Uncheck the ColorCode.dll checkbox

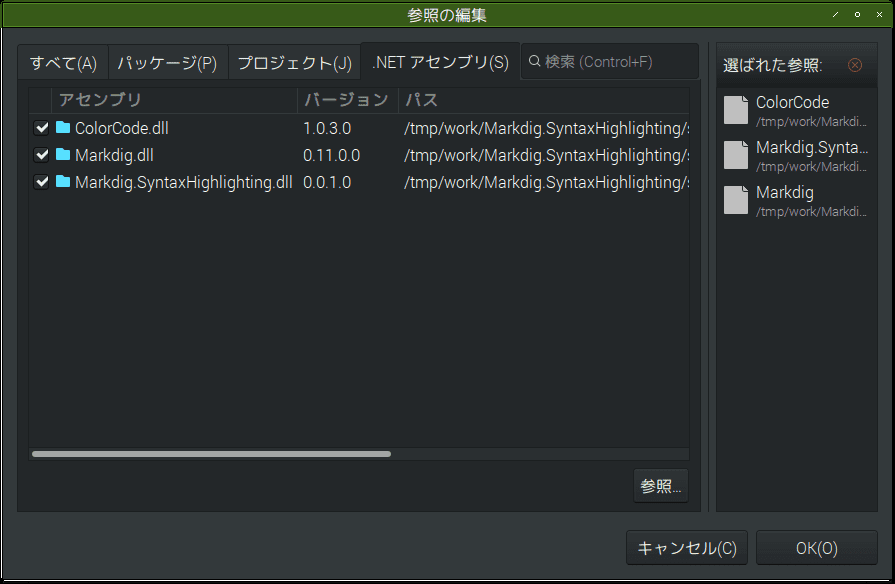[41, 128]
